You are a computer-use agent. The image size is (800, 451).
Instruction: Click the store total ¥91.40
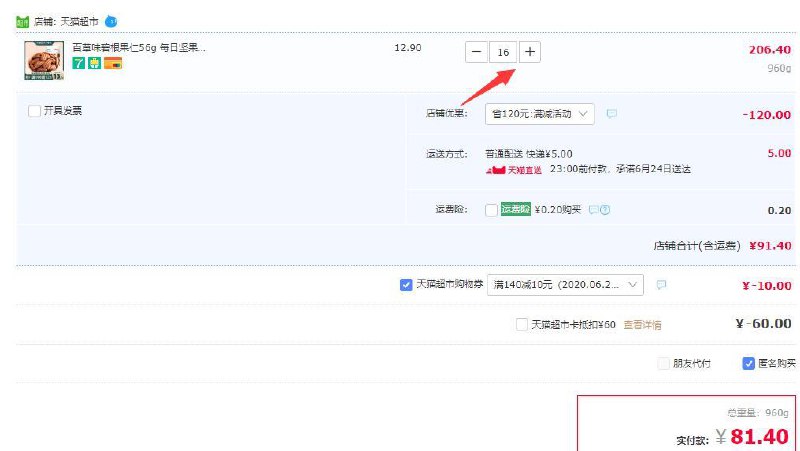(770, 246)
